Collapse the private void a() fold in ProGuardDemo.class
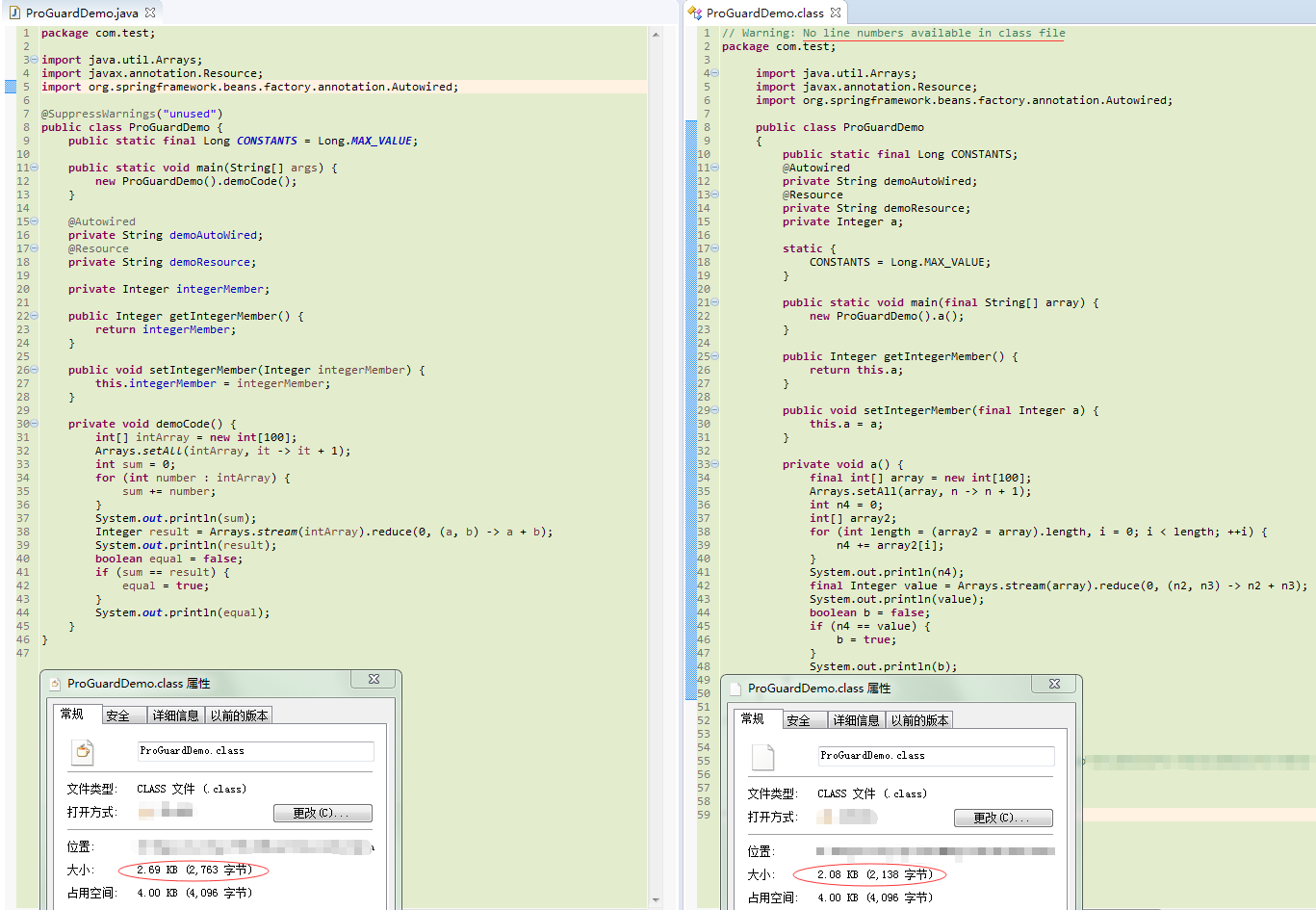1316x910 pixels. tap(715, 464)
